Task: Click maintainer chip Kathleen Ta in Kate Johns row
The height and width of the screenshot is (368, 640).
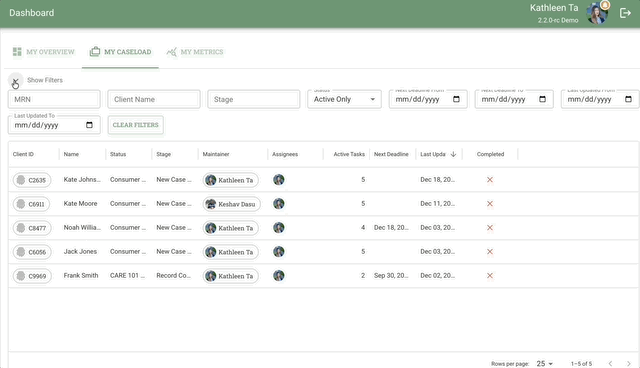Action: [231, 180]
